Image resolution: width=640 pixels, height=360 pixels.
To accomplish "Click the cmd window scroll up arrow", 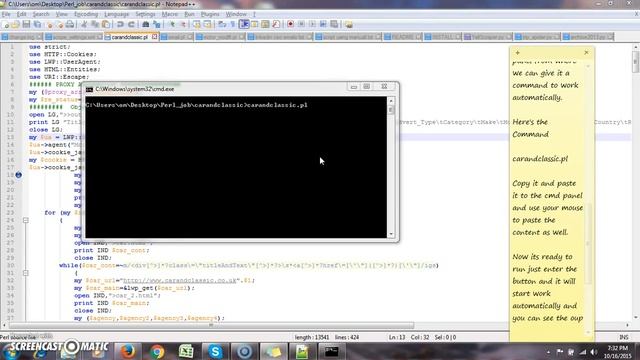I will point(391,101).
